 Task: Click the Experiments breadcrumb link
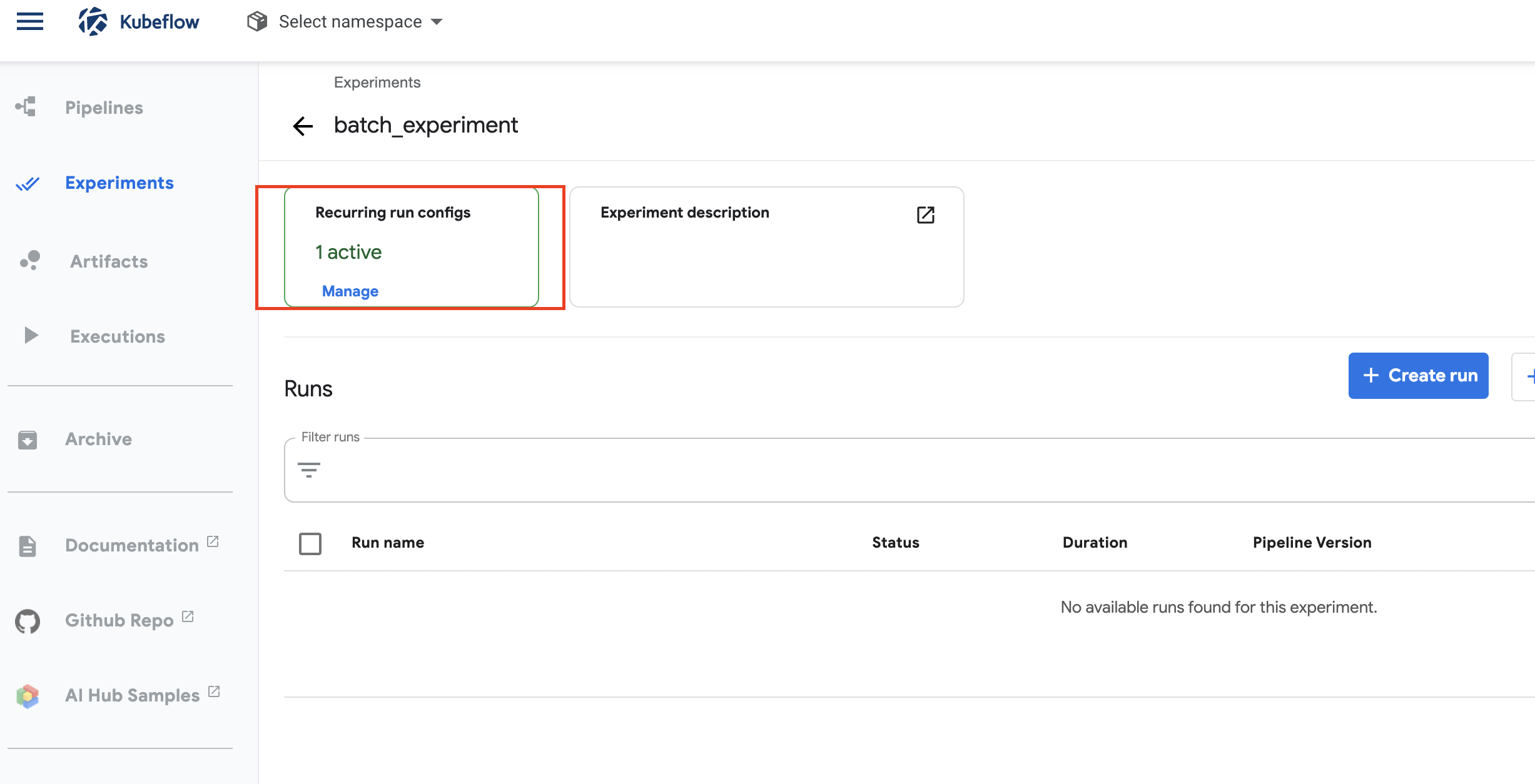[x=377, y=83]
